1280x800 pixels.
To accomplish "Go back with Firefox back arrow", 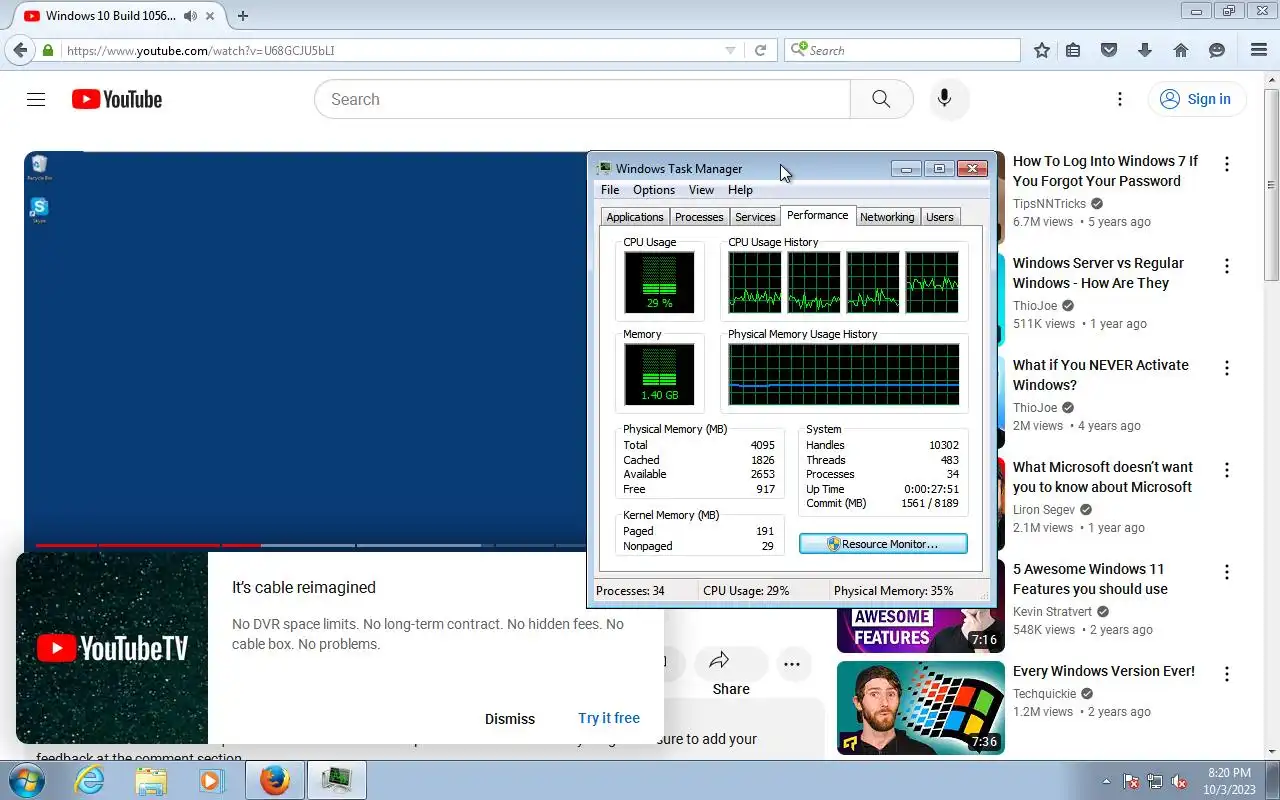I will pyautogui.click(x=20, y=50).
